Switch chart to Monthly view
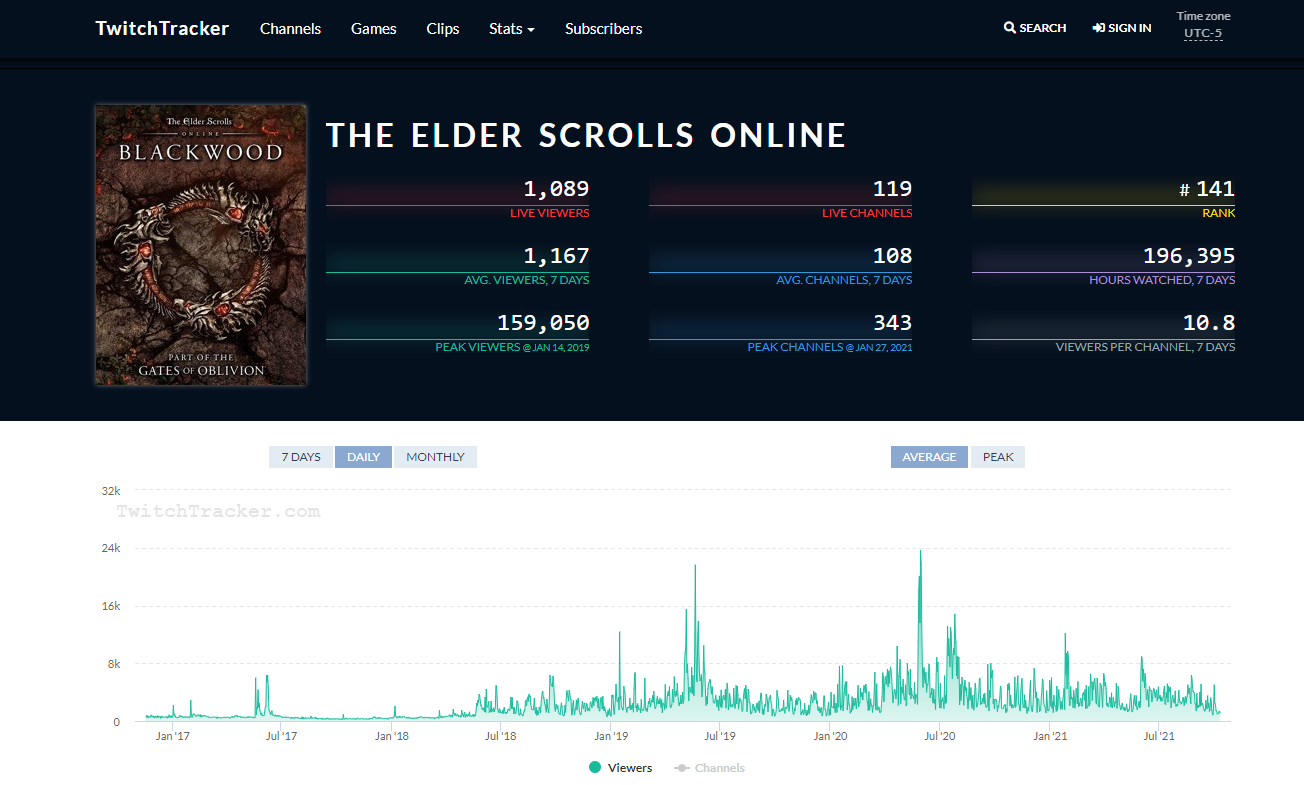1304x785 pixels. point(435,457)
